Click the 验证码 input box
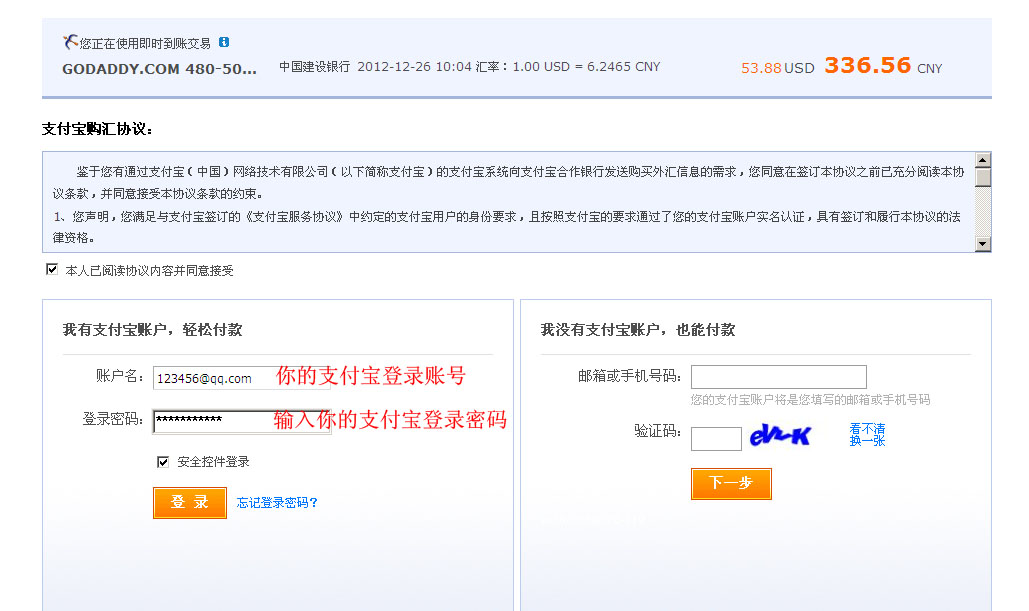The image size is (1029, 611). tap(716, 438)
